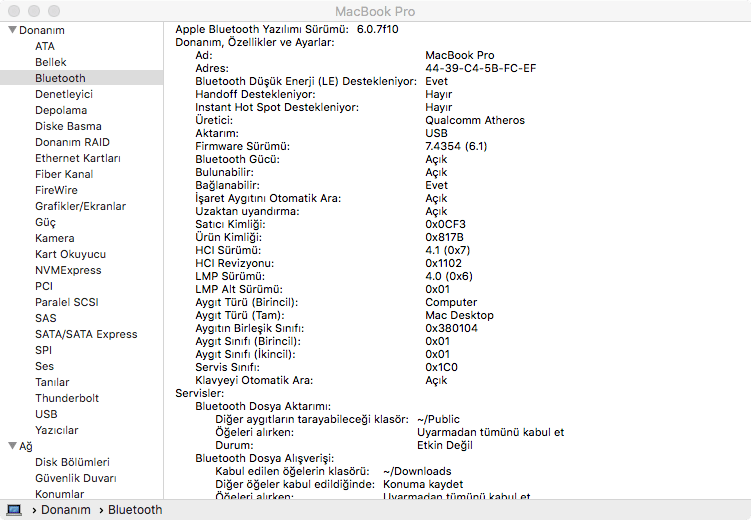This screenshot has height=520, width=751.
Task: Select Fiber Kanal in the sidebar
Action: (x=64, y=174)
